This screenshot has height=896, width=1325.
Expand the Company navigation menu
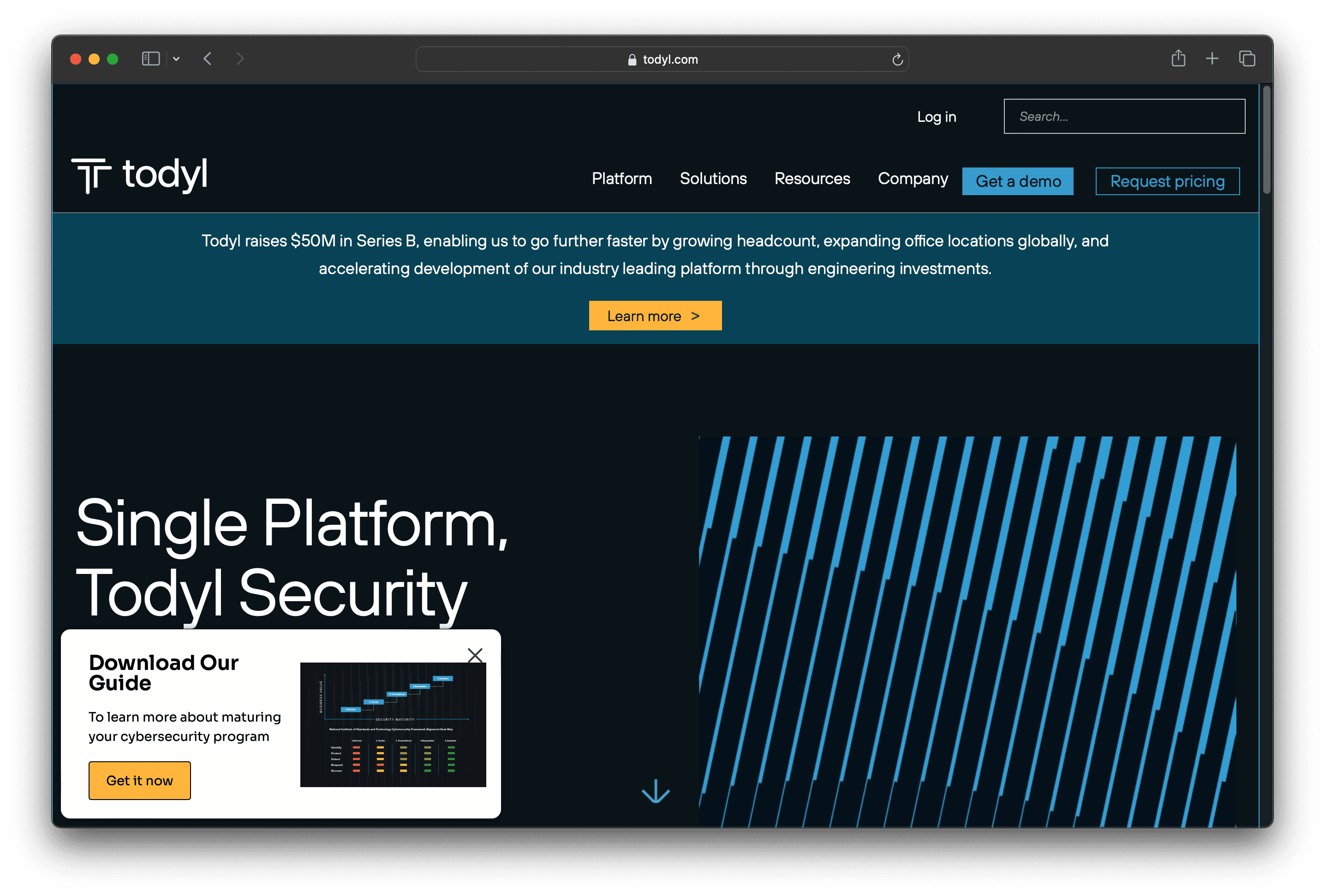pyautogui.click(x=912, y=179)
